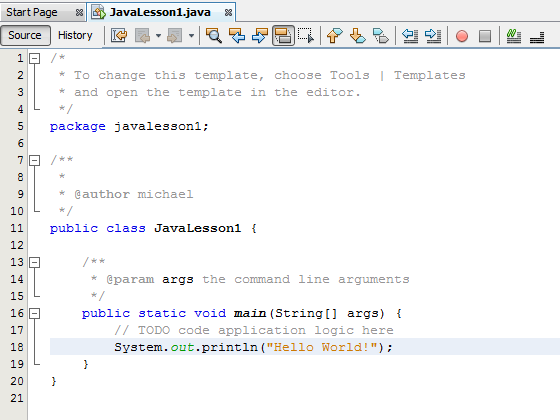
Task: Collapse Javadoc fold at line 7
Action: (x=34, y=160)
